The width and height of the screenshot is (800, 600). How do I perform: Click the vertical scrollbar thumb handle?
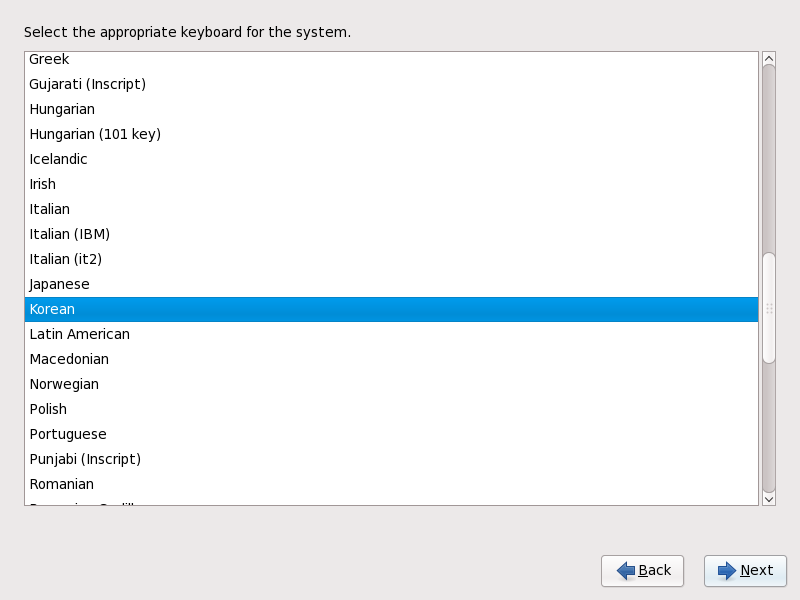pyautogui.click(x=769, y=308)
